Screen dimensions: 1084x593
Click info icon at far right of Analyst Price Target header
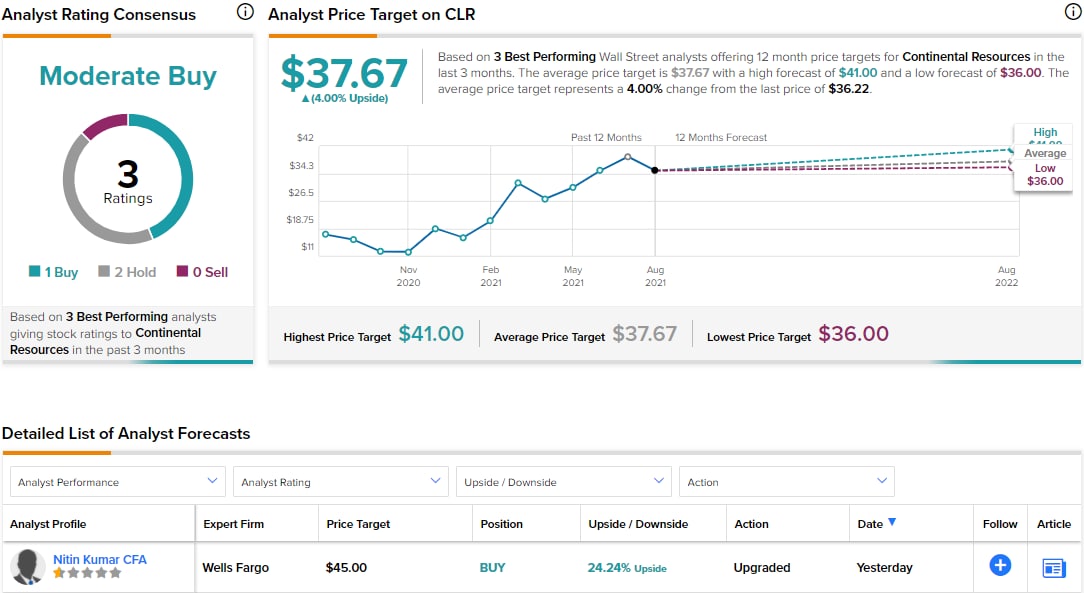click(1073, 13)
